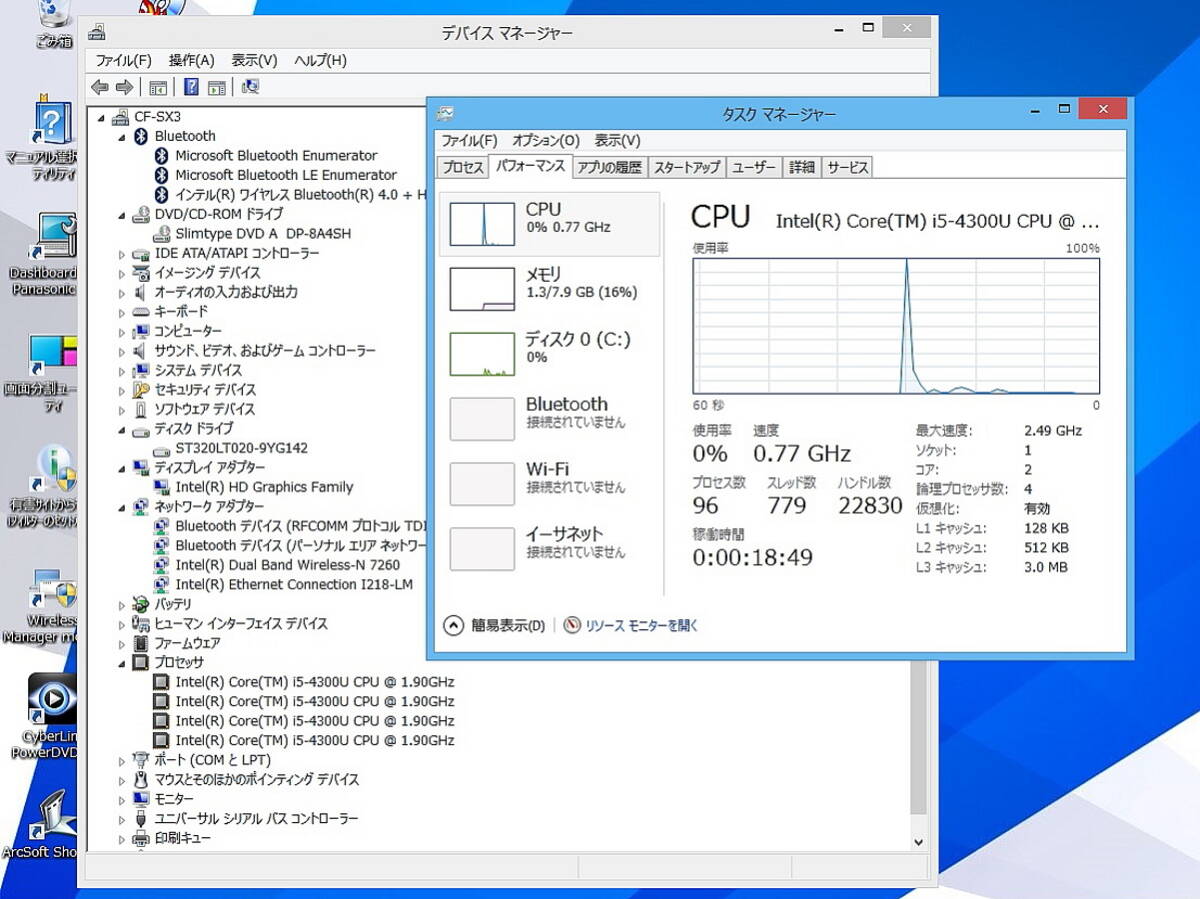Click Device Manager scrollbar down arrow
The height and width of the screenshot is (899, 1200).
click(x=920, y=842)
